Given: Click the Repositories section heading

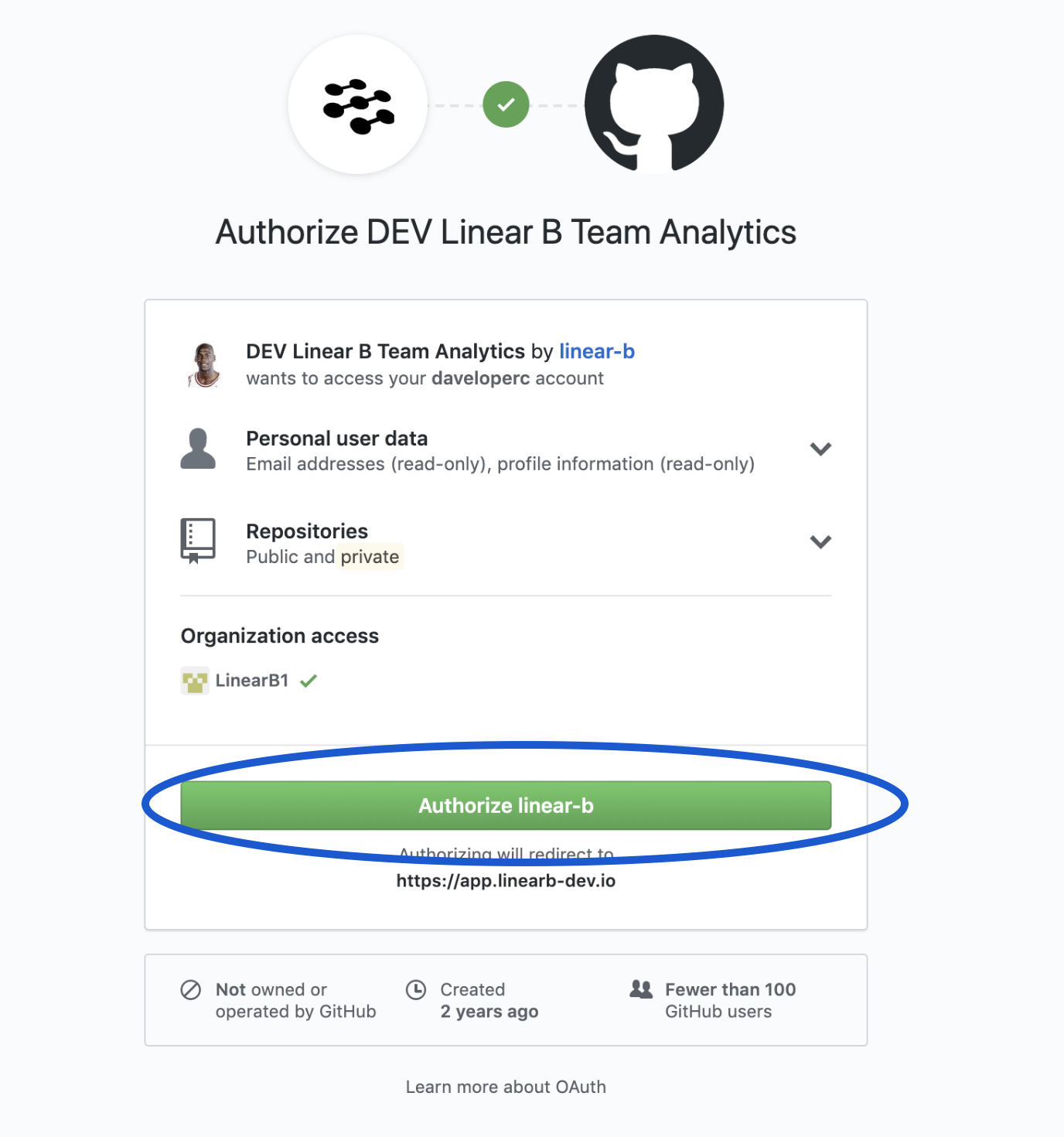Looking at the screenshot, I should (307, 531).
